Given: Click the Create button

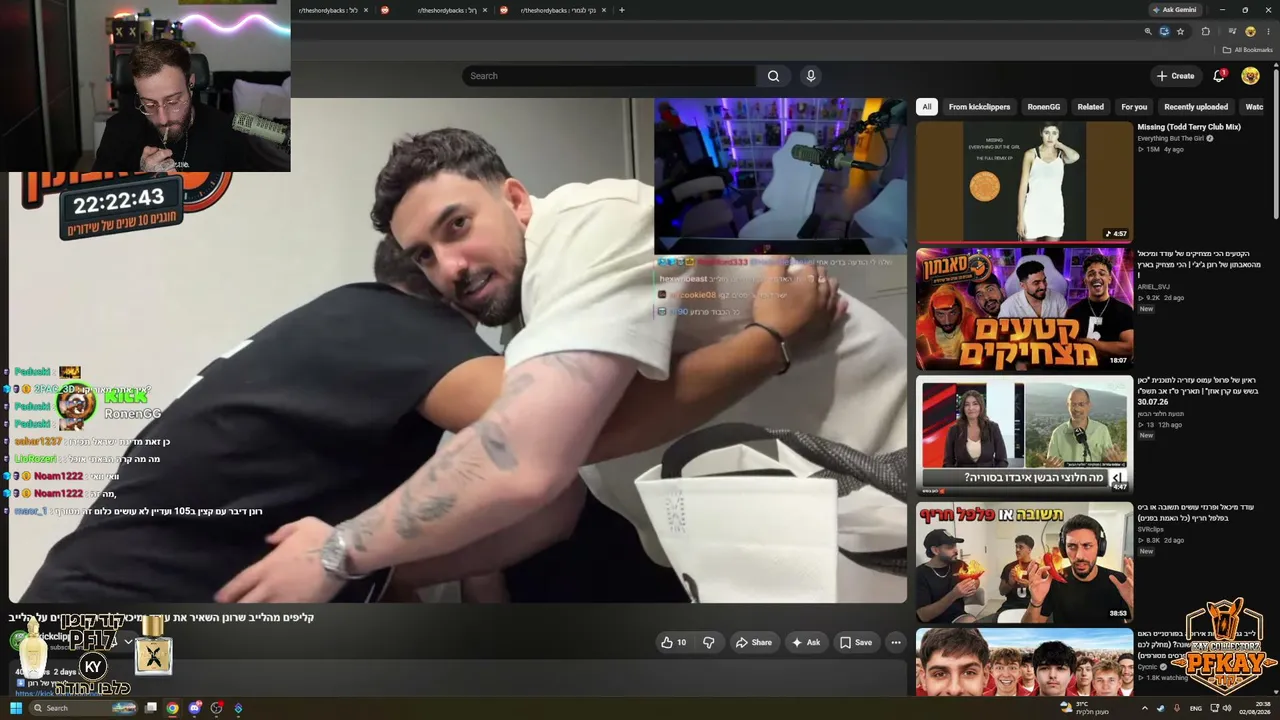Looking at the screenshot, I should [1175, 76].
